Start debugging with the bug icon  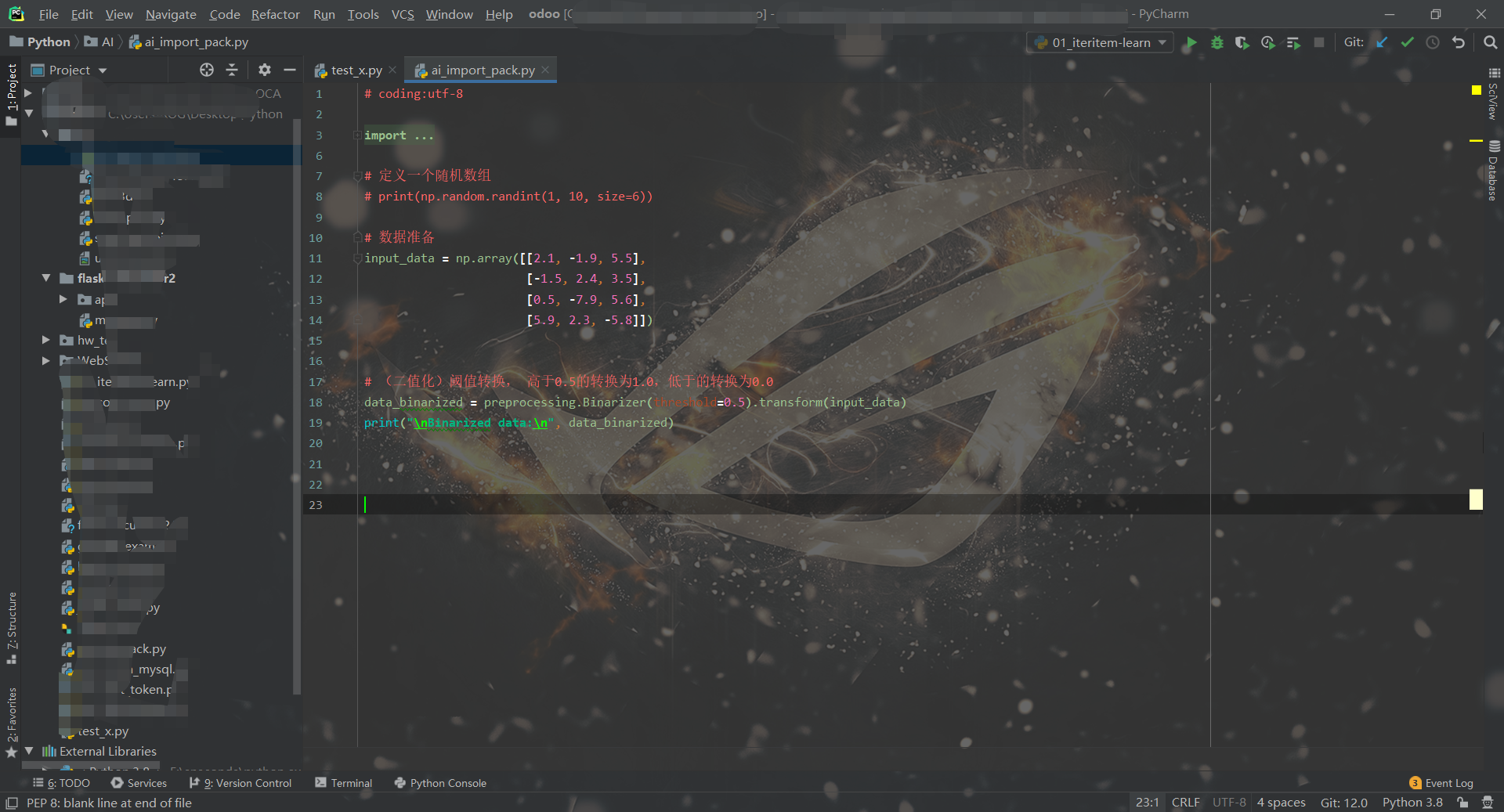point(1217,43)
